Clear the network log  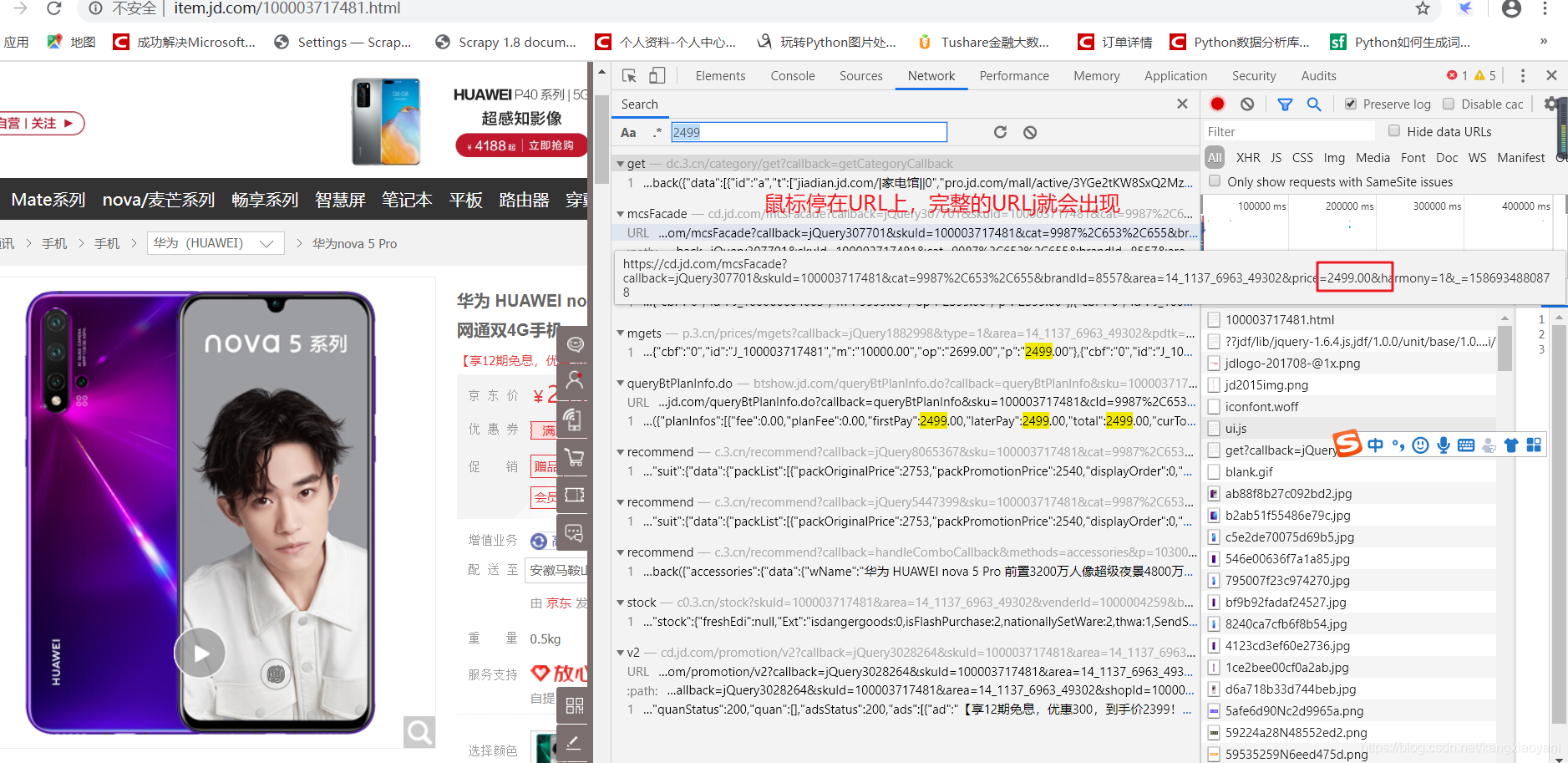(1247, 104)
